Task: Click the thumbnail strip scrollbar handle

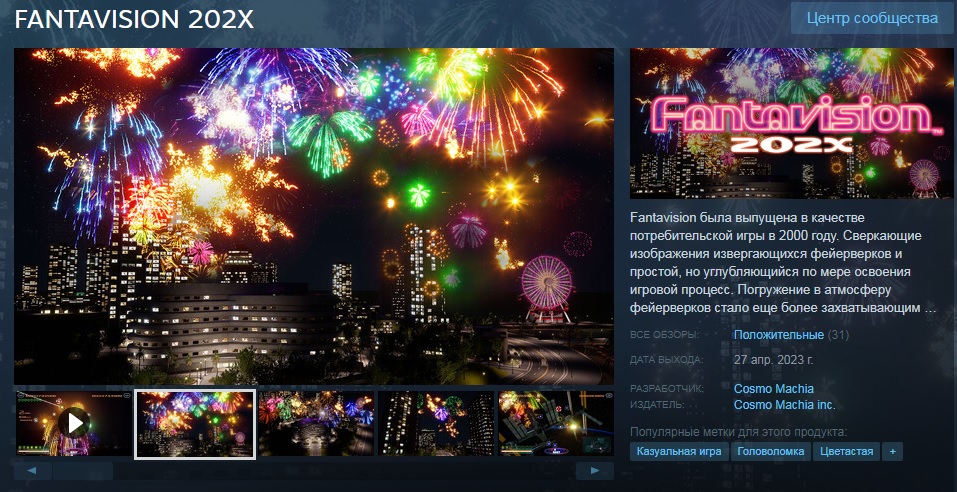Action: (83, 471)
